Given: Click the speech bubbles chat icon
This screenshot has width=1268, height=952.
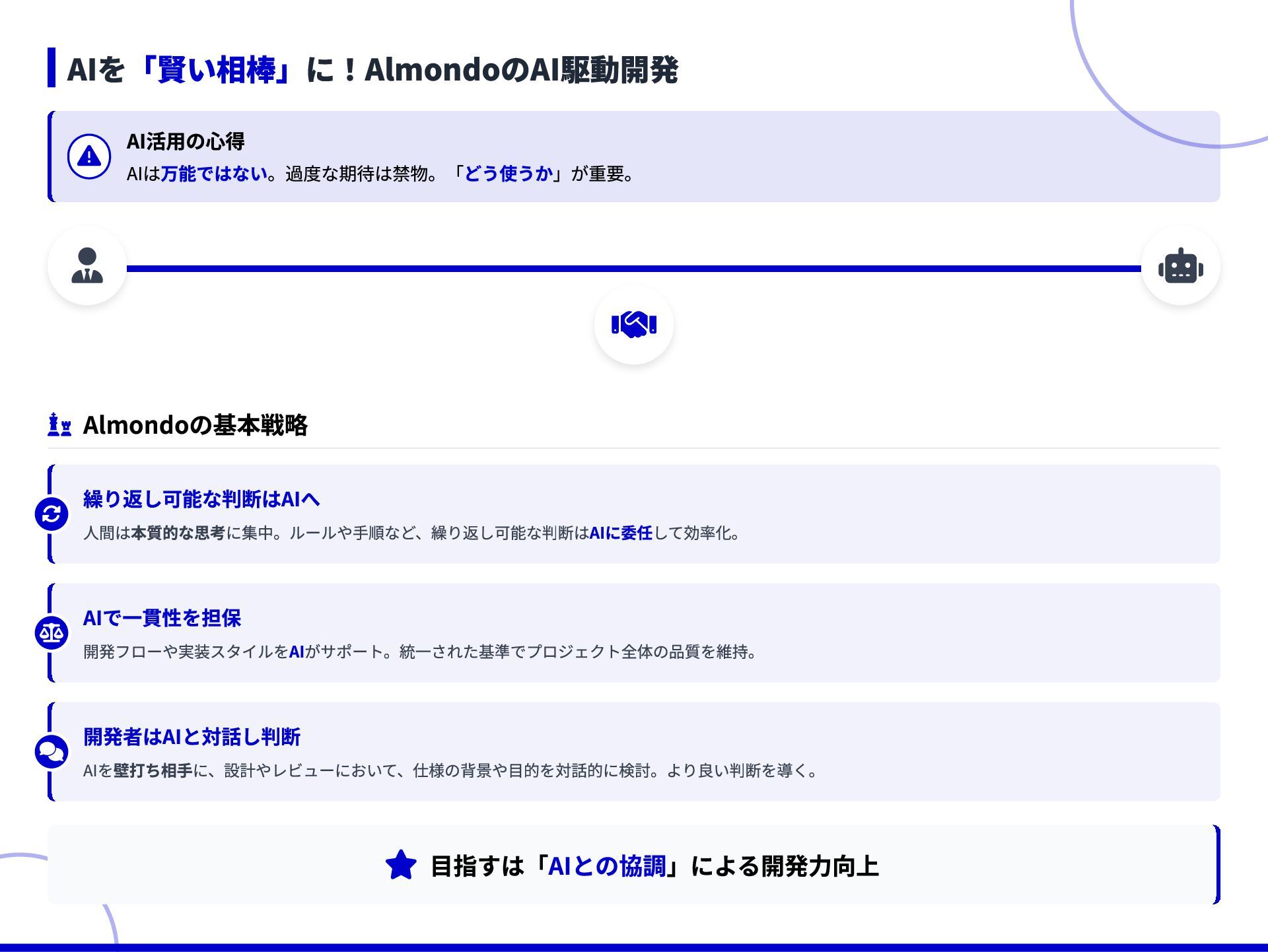Looking at the screenshot, I should point(52,751).
